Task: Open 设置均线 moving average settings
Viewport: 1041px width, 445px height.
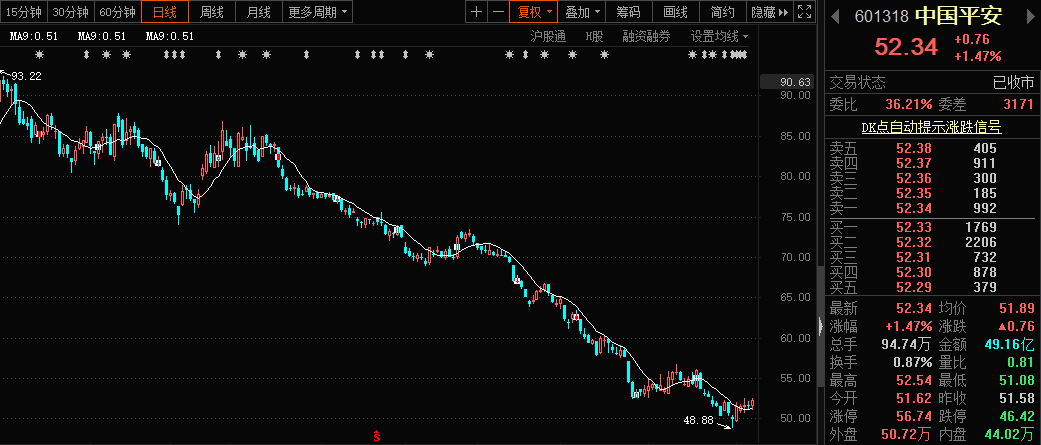Action: pyautogui.click(x=719, y=37)
